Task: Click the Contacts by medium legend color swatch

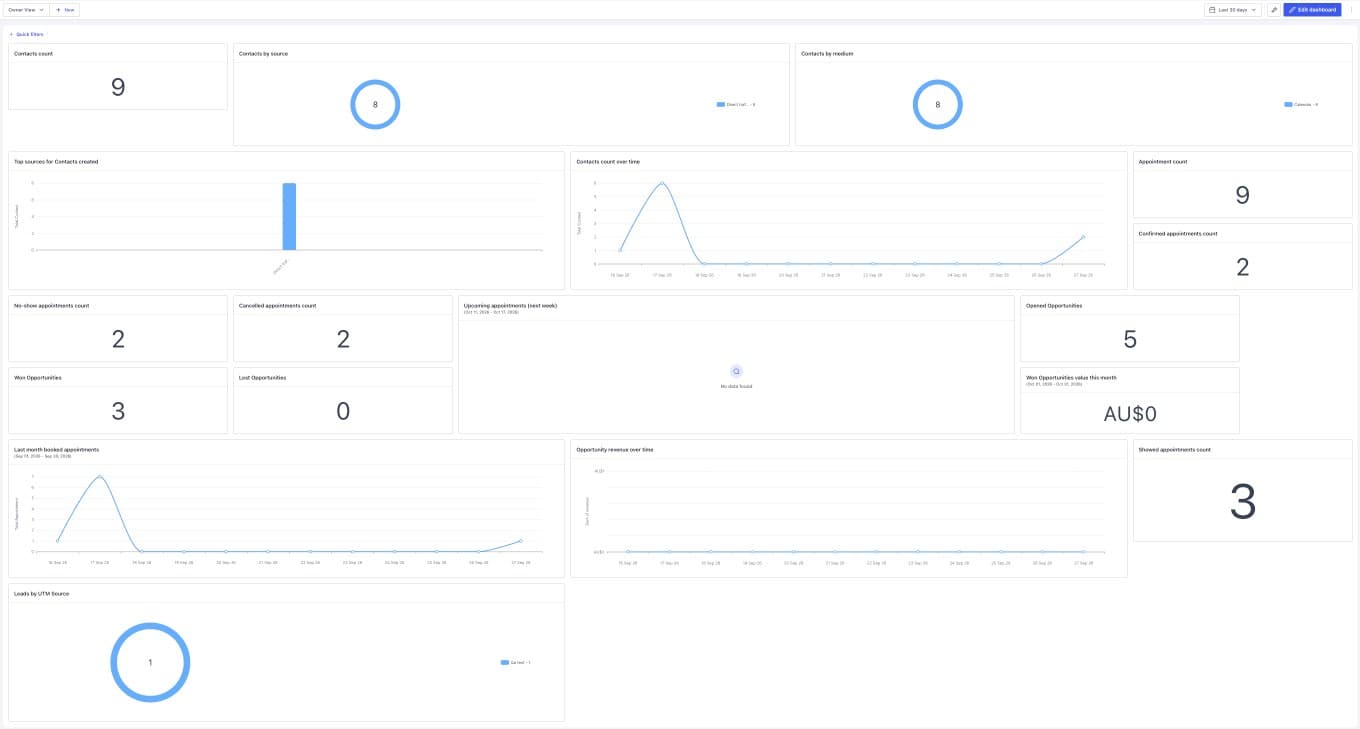Action: pyautogui.click(x=1288, y=104)
